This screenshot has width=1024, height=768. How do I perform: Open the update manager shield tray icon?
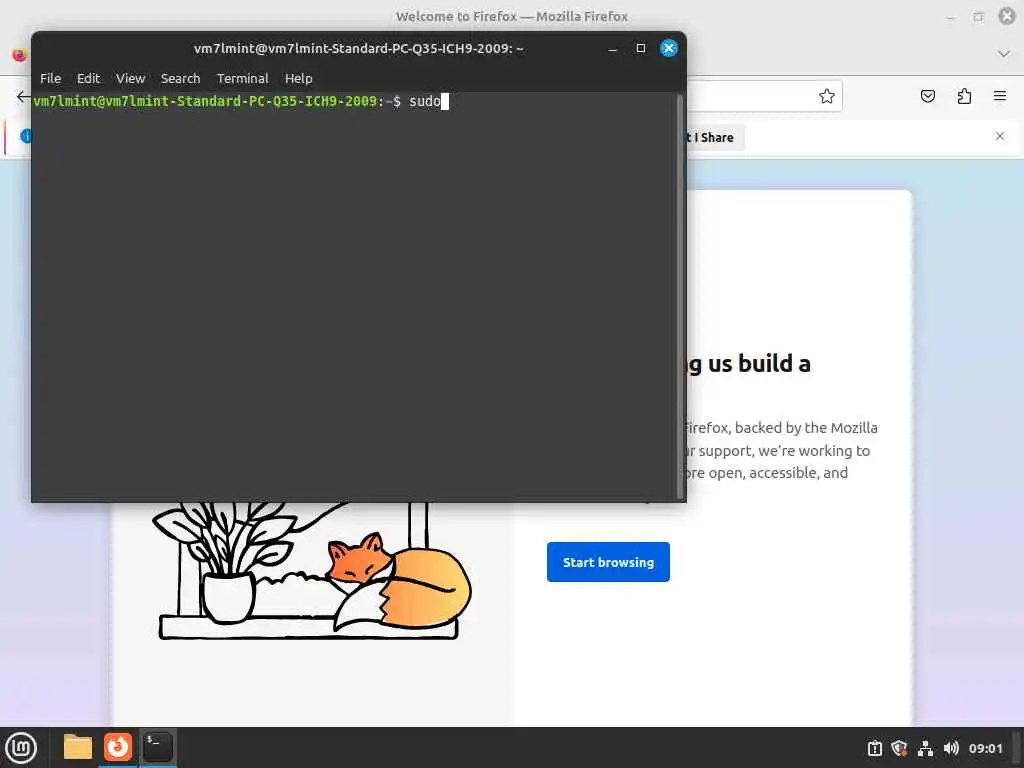coord(899,748)
